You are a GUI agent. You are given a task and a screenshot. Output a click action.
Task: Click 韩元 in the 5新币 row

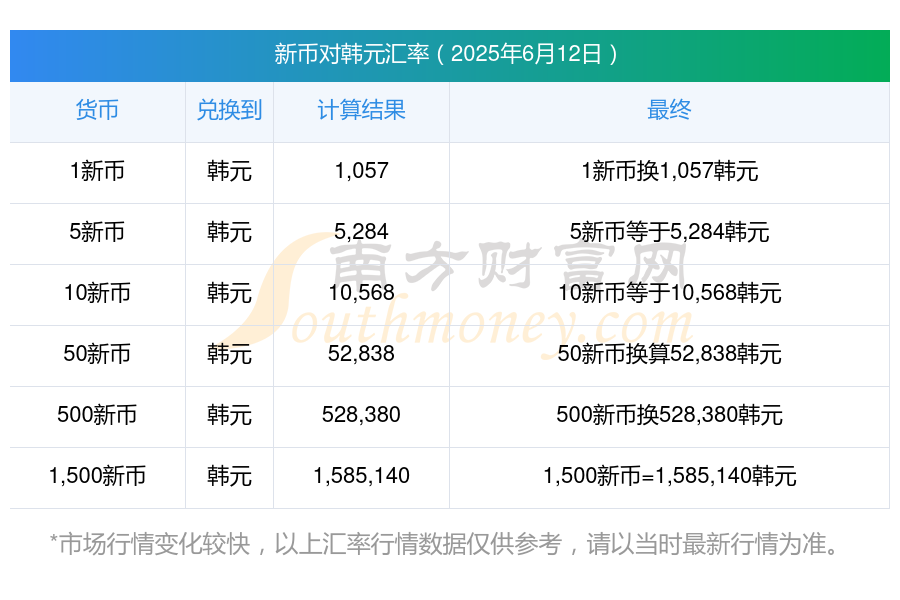(x=229, y=232)
